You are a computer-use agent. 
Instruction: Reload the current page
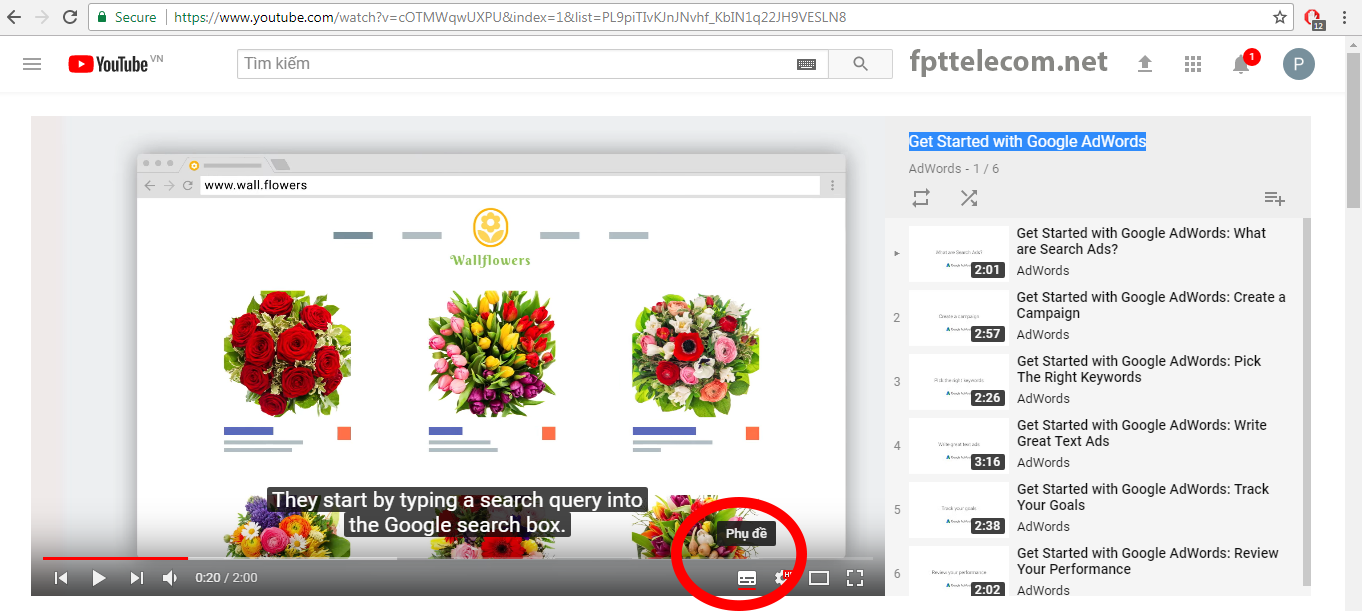[70, 17]
